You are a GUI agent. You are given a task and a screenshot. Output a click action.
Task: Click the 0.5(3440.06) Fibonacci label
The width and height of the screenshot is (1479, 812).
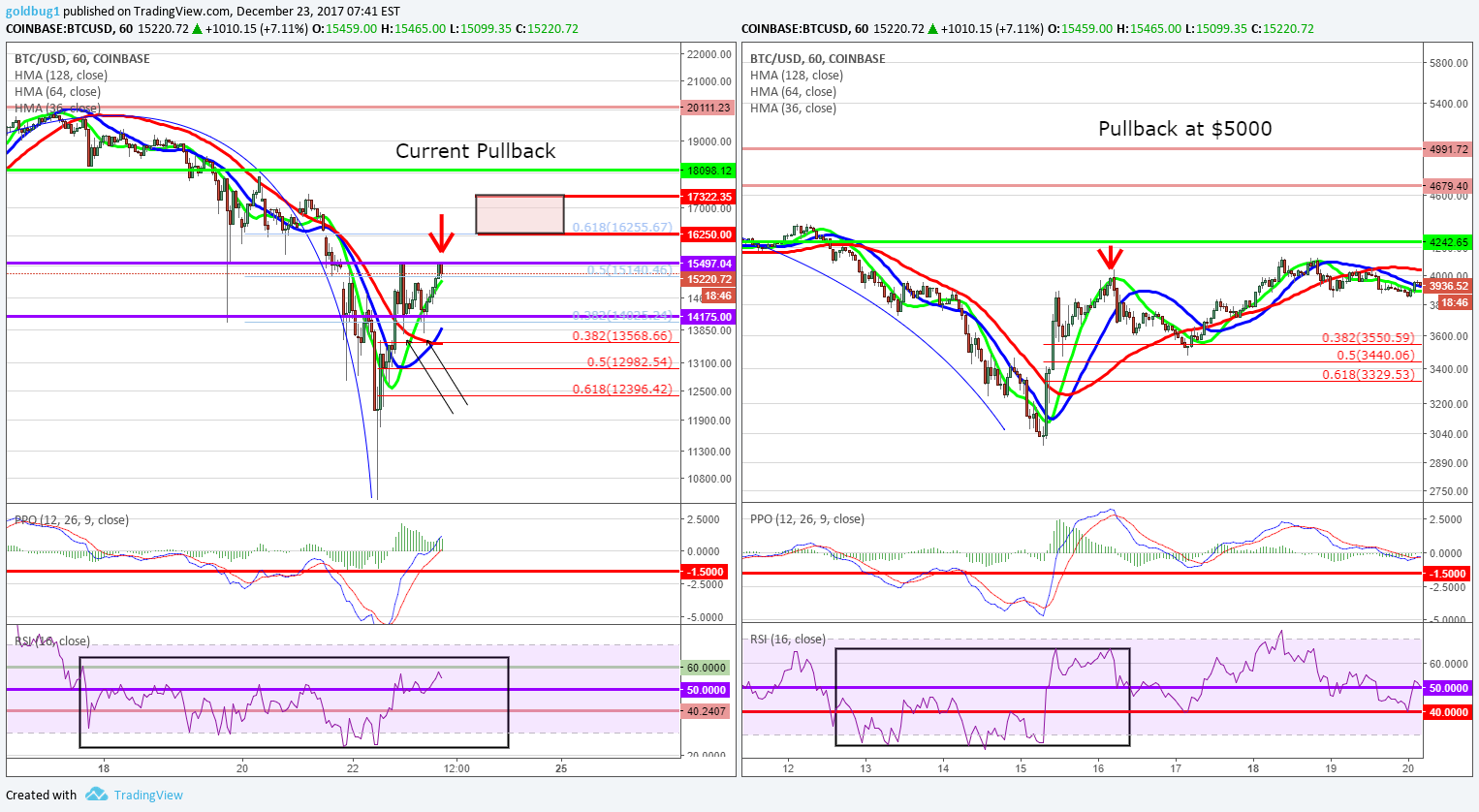1375,356
